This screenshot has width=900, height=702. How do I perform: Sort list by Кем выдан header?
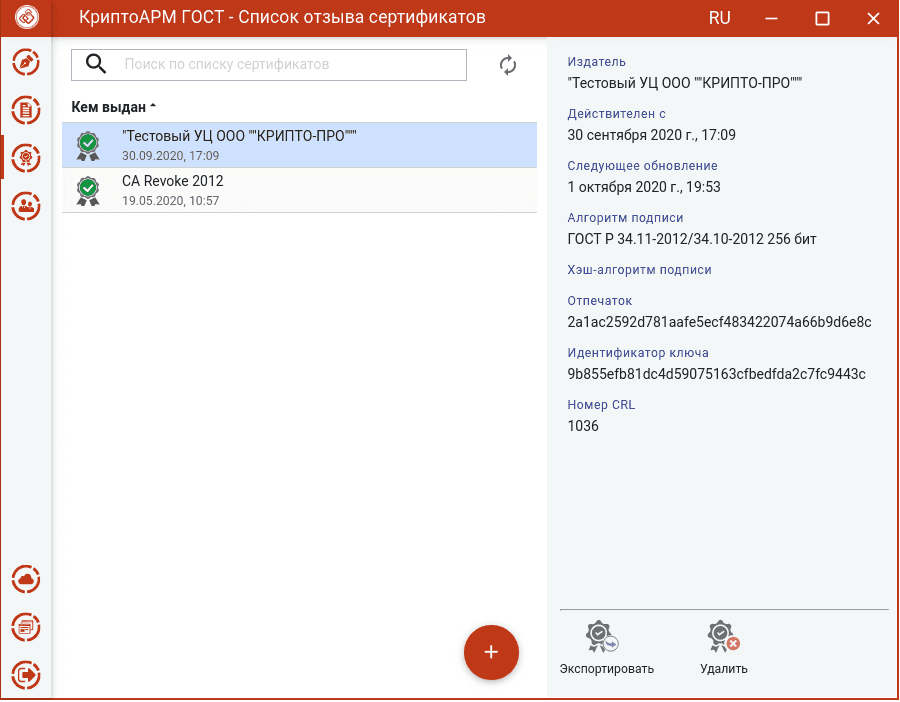114,107
